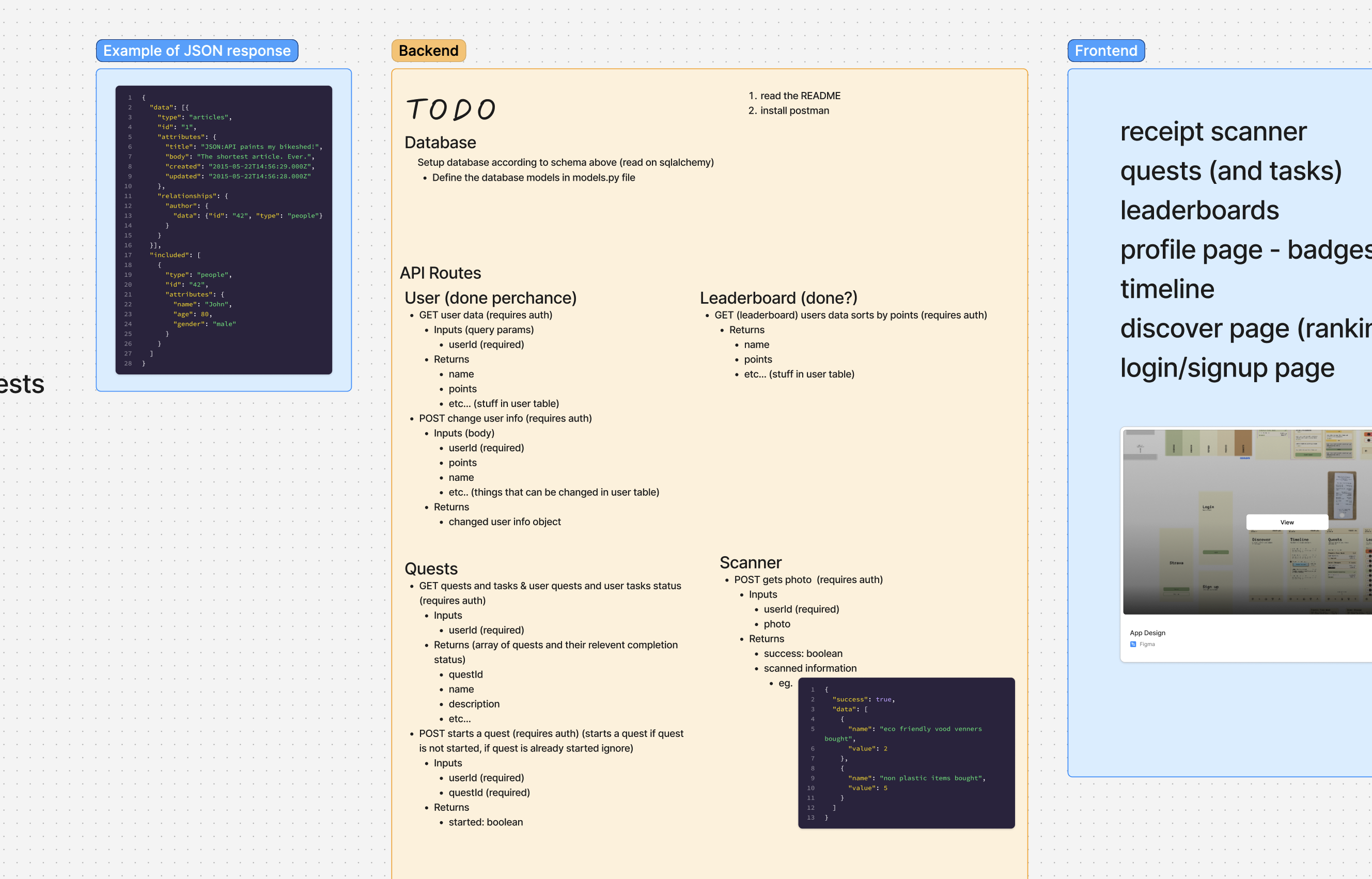Select the Scanner heading text
Image resolution: width=1372 pixels, height=879 pixels.
coord(750,563)
